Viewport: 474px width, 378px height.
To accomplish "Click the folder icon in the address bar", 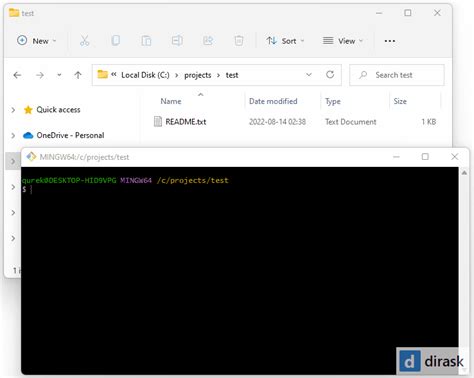I will click(x=102, y=74).
